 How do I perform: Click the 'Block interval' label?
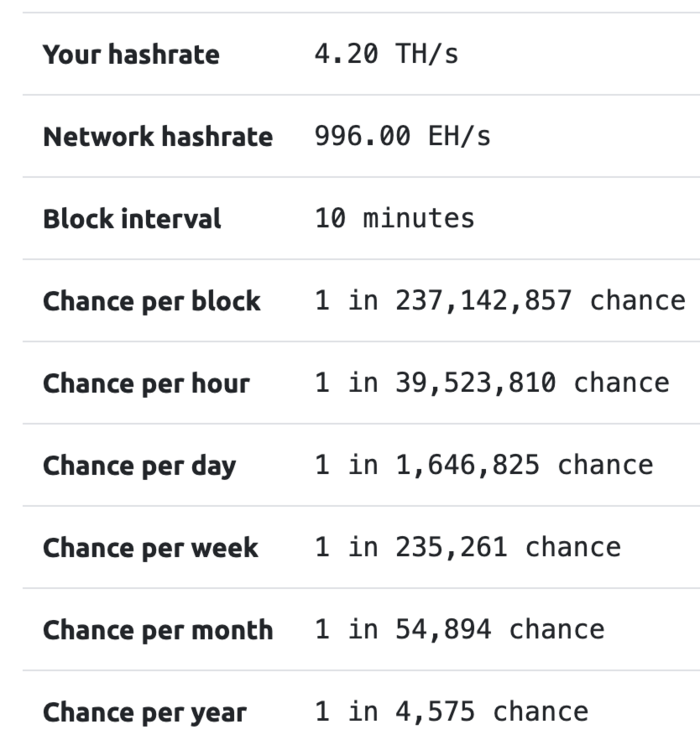132,219
